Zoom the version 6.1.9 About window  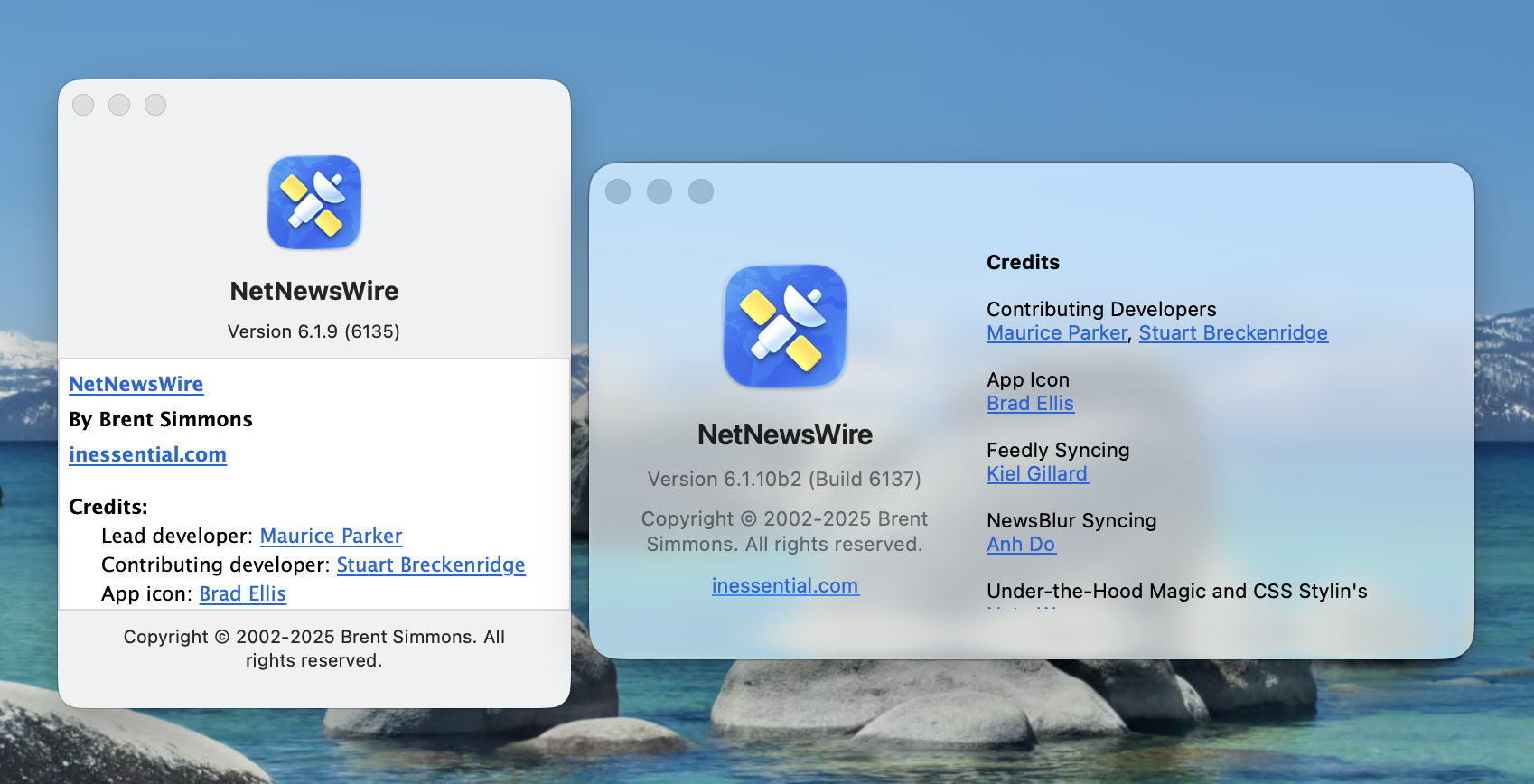[155, 105]
